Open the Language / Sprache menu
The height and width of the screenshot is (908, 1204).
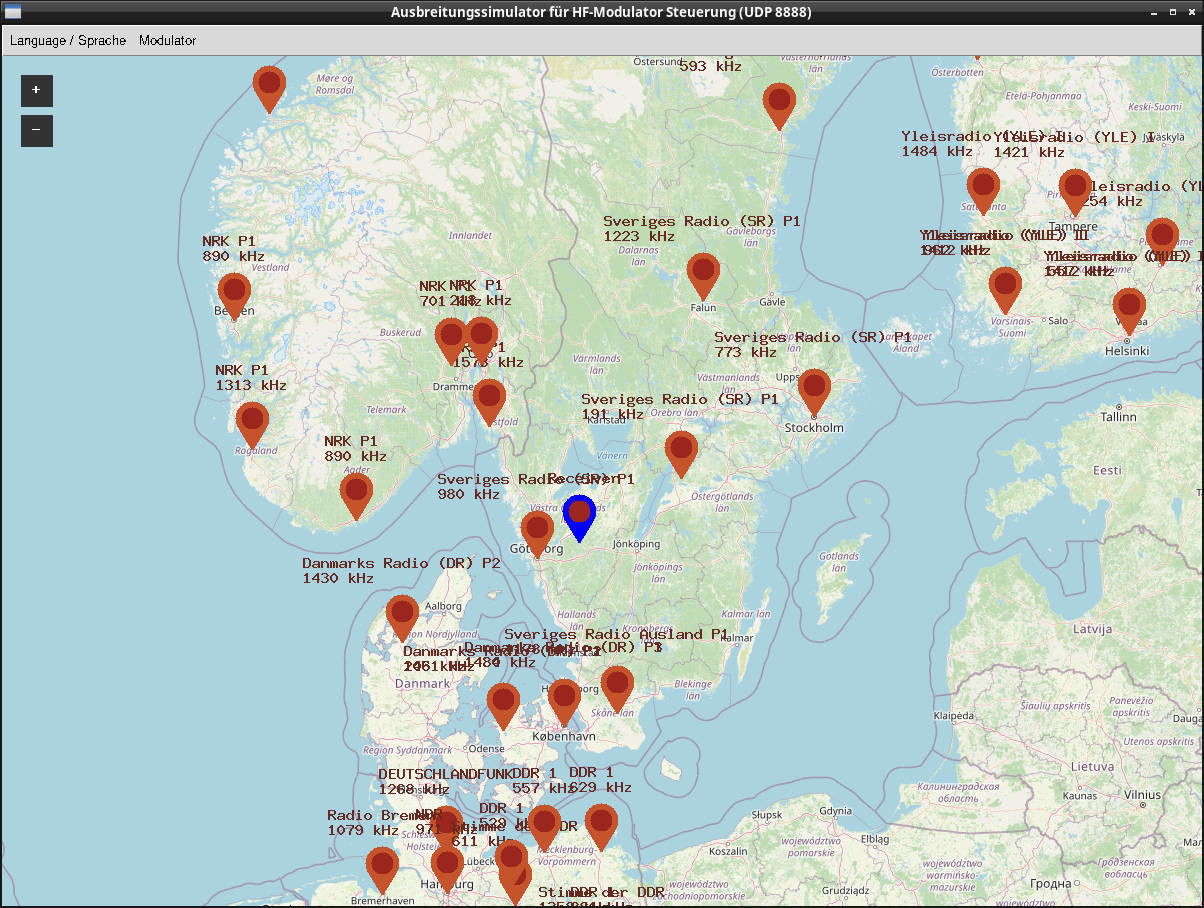pos(68,41)
